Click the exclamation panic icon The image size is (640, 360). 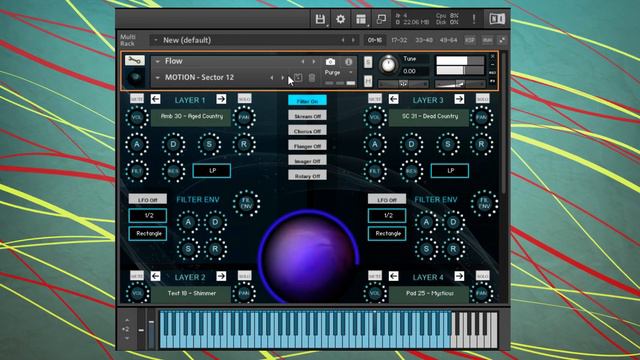[474, 19]
